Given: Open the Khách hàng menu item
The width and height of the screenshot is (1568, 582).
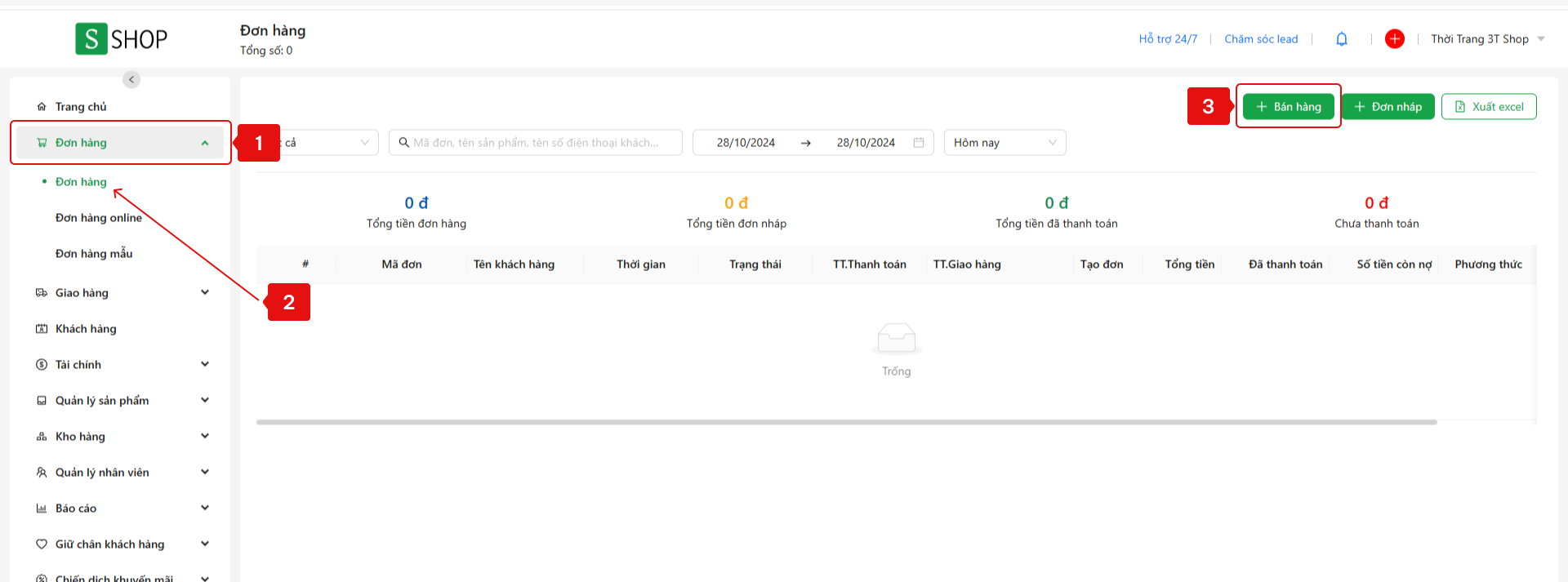Looking at the screenshot, I should point(120,329).
